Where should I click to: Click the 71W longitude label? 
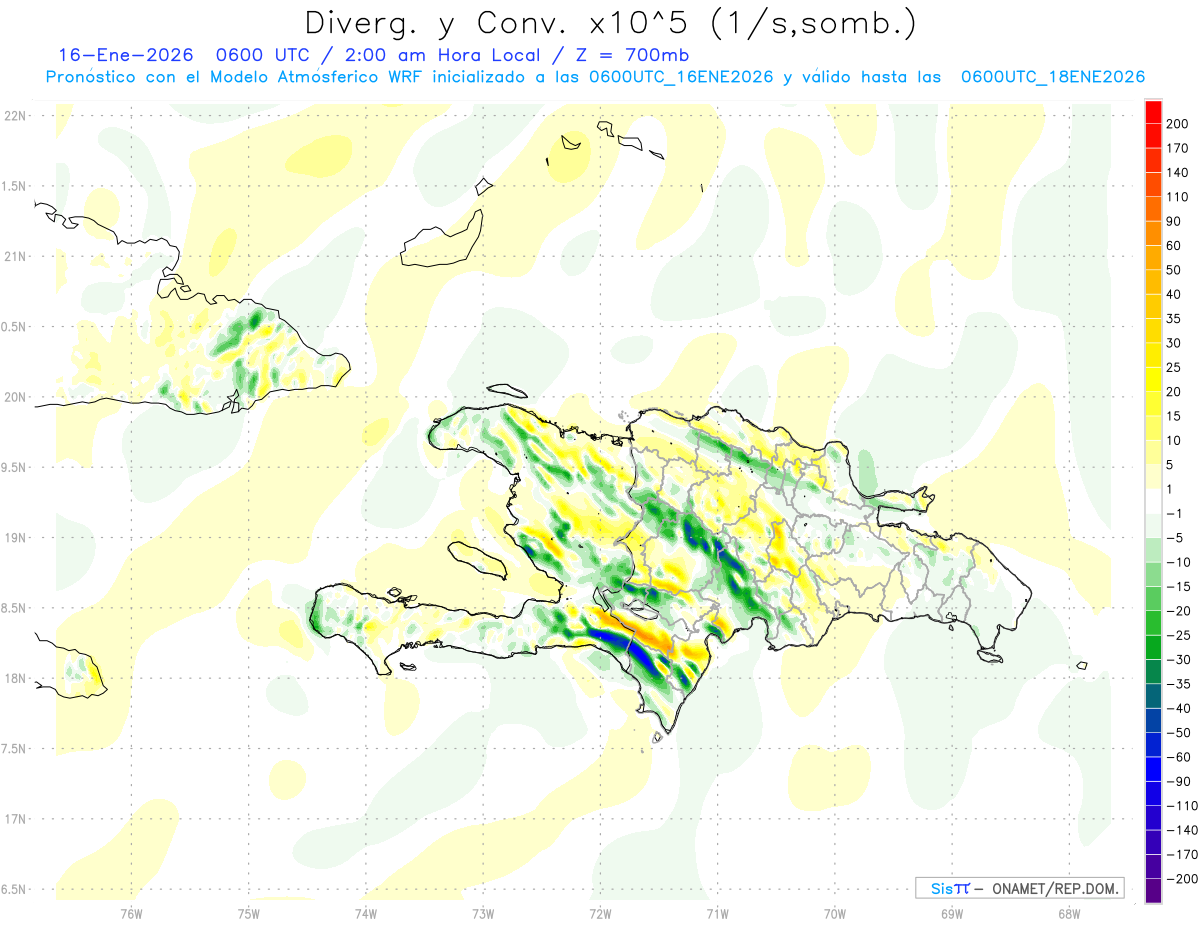tap(717, 914)
